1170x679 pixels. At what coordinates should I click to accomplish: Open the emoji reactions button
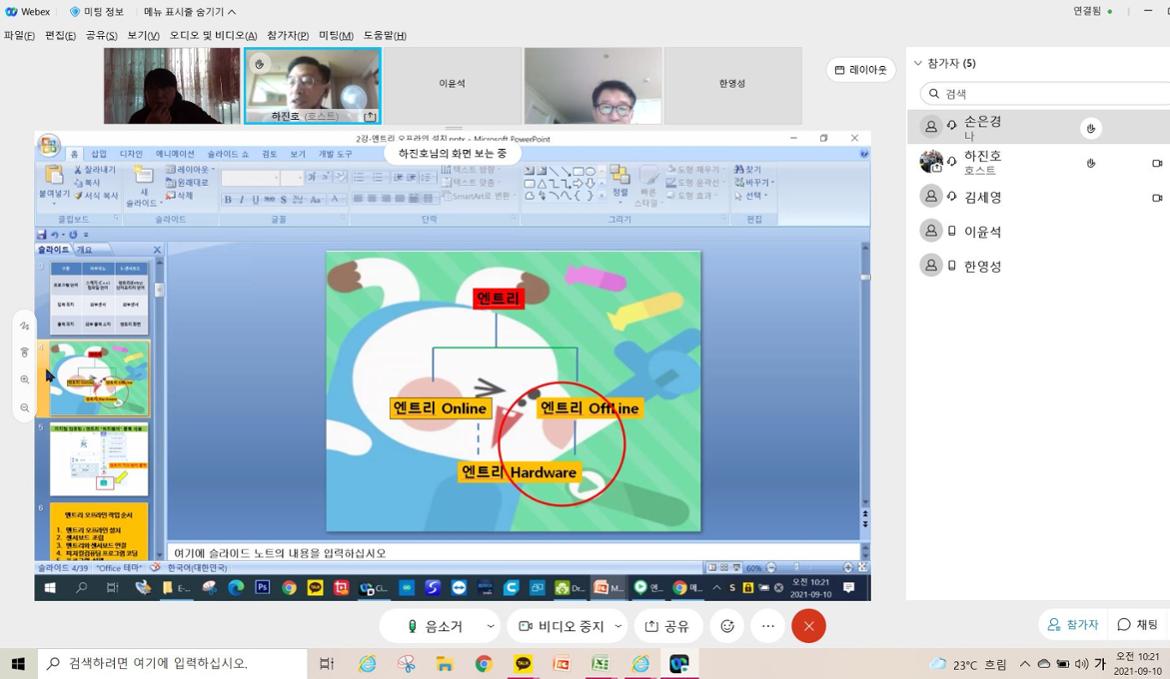727,626
